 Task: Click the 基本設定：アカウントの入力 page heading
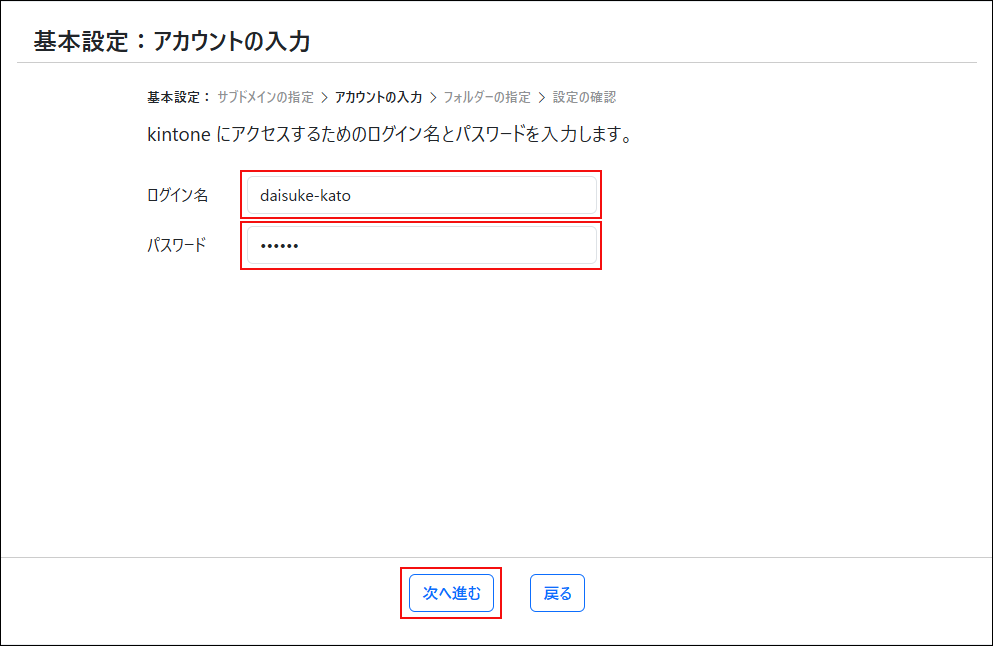coord(170,41)
